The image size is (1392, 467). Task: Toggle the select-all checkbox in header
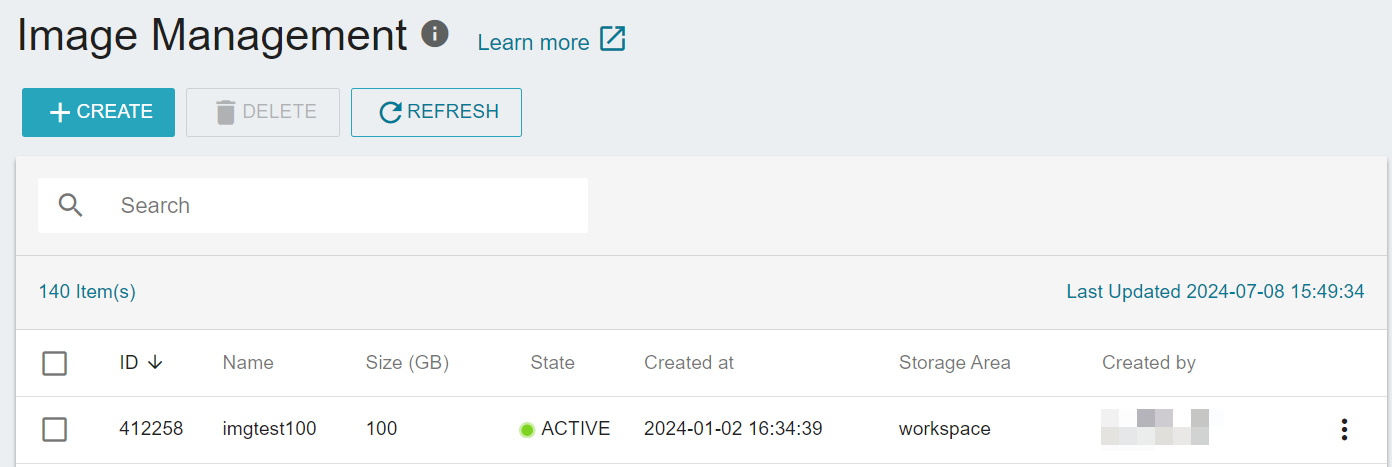[x=55, y=363]
